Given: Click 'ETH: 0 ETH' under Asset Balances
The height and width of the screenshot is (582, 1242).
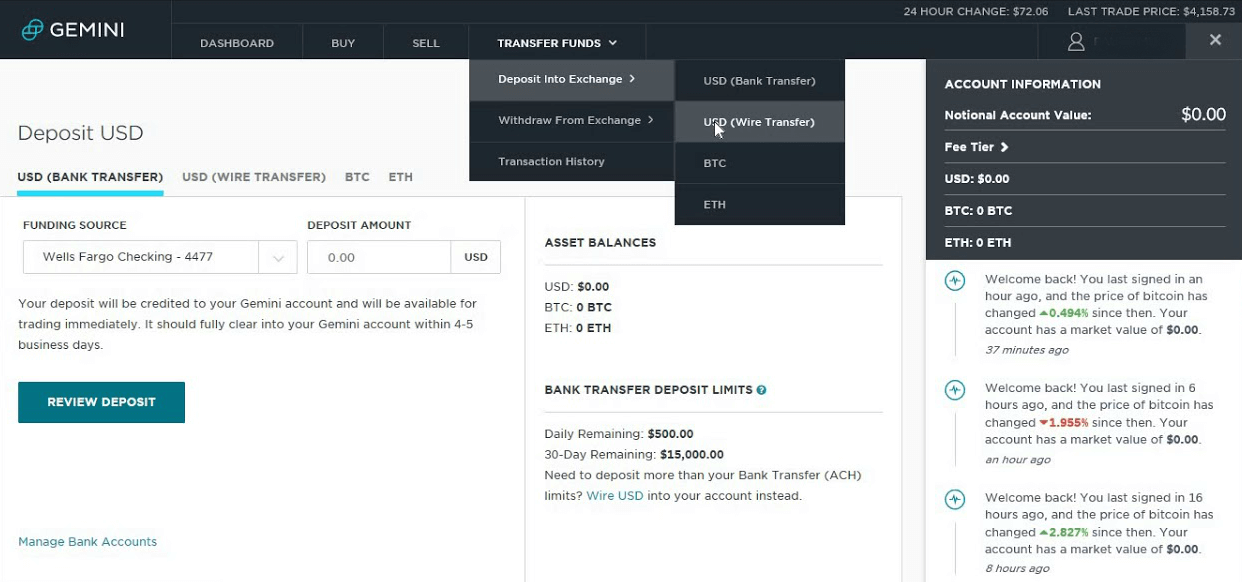Looking at the screenshot, I should pyautogui.click(x=578, y=328).
